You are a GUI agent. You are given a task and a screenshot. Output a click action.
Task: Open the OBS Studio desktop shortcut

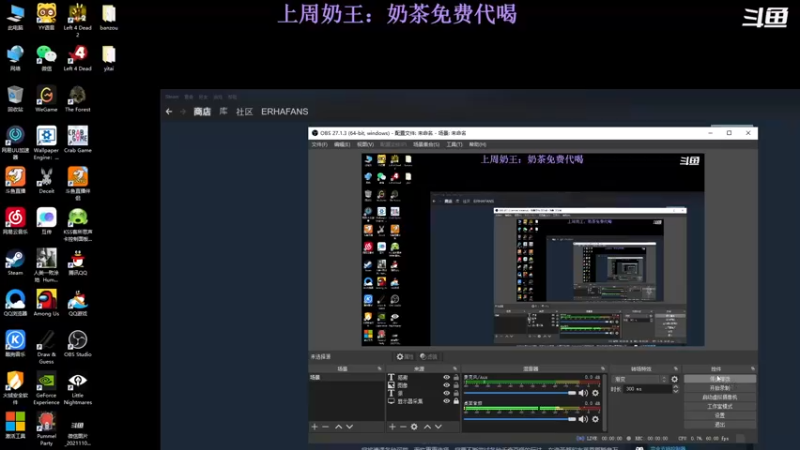pos(78,343)
